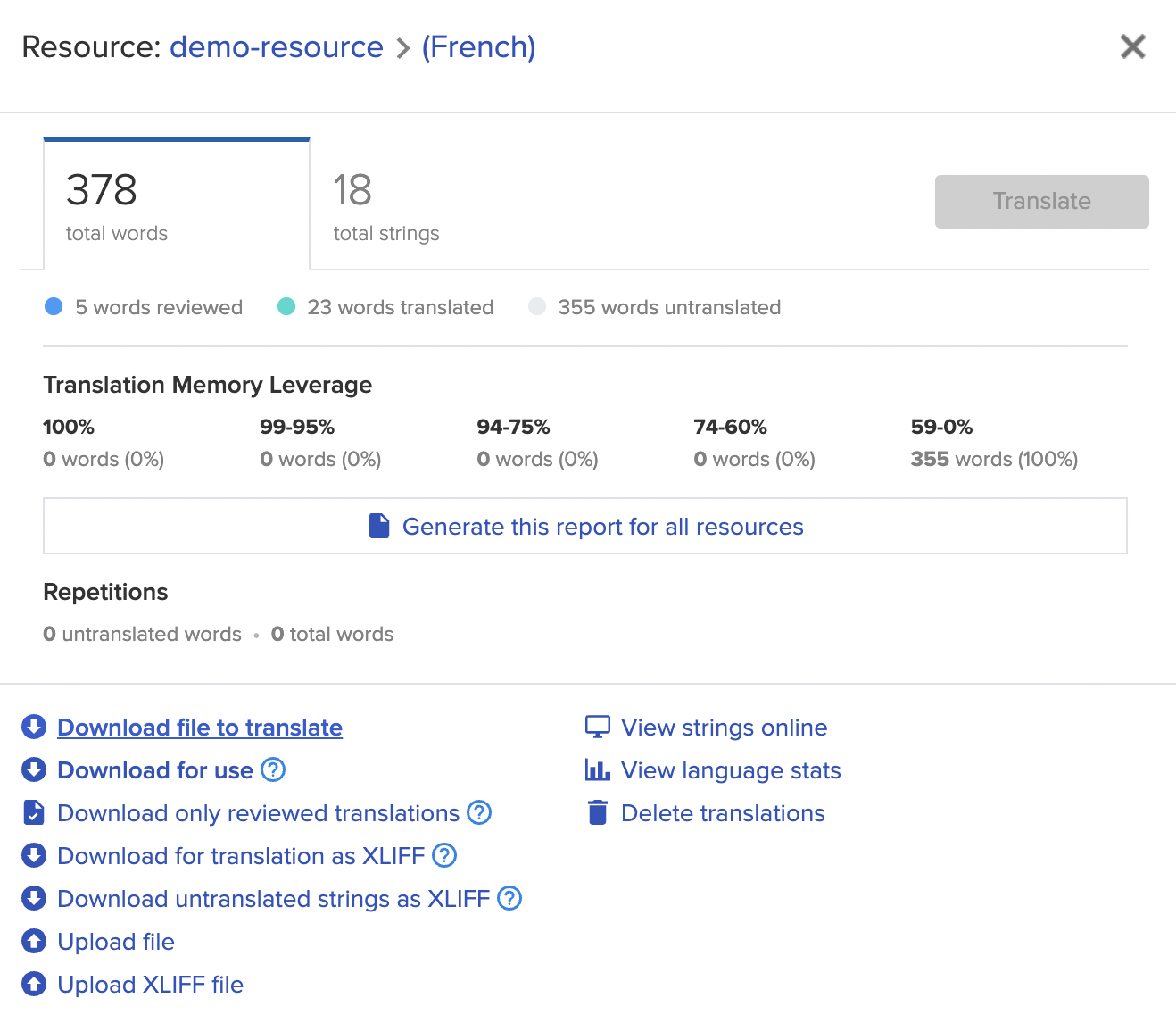Click the download icon for Download file to translate
This screenshot has width=1176, height=1023.
34,727
